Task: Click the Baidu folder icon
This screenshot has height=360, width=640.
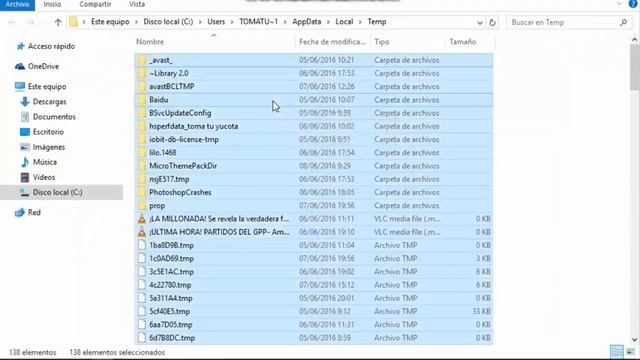Action: click(142, 100)
